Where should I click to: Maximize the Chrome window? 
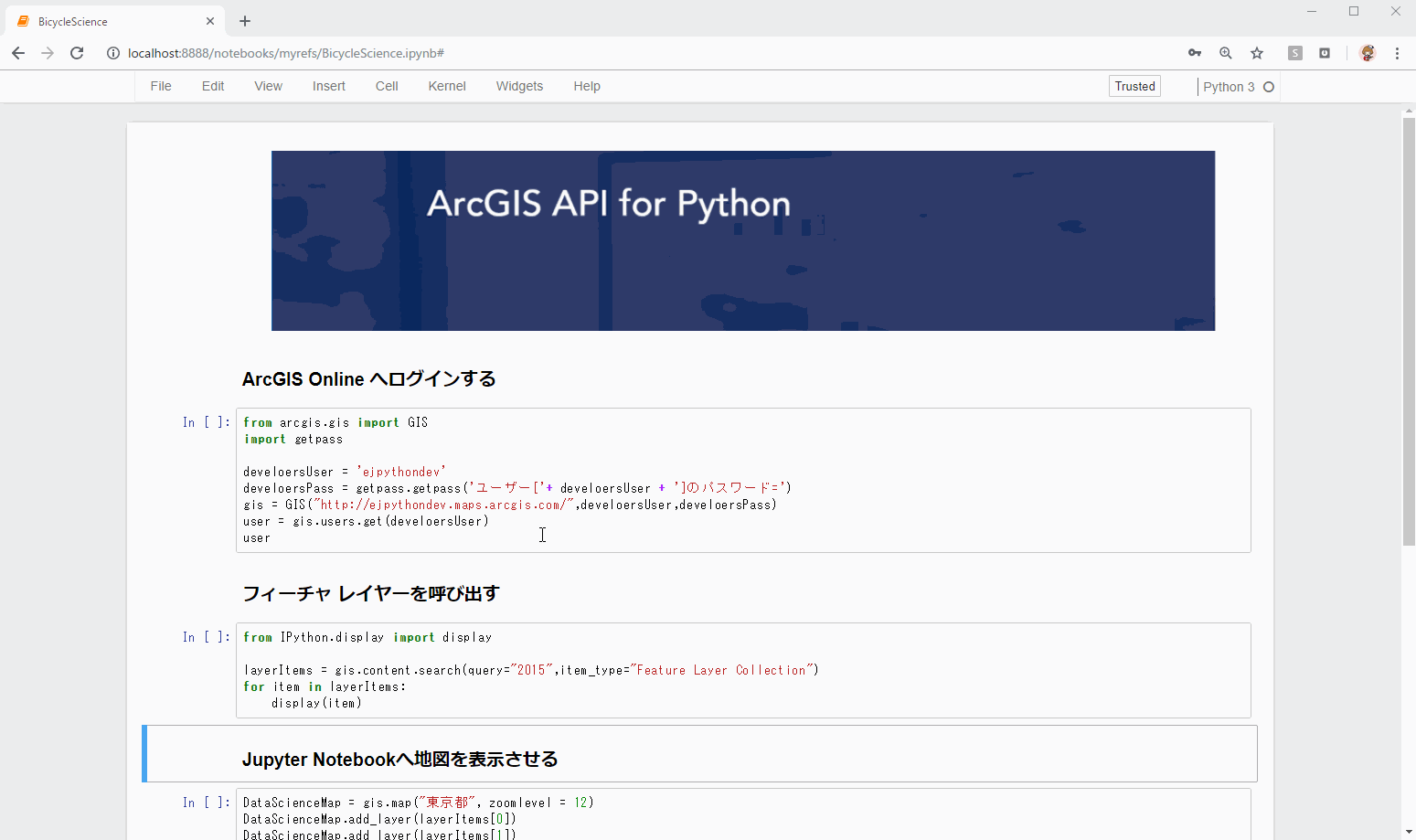coord(1354,12)
